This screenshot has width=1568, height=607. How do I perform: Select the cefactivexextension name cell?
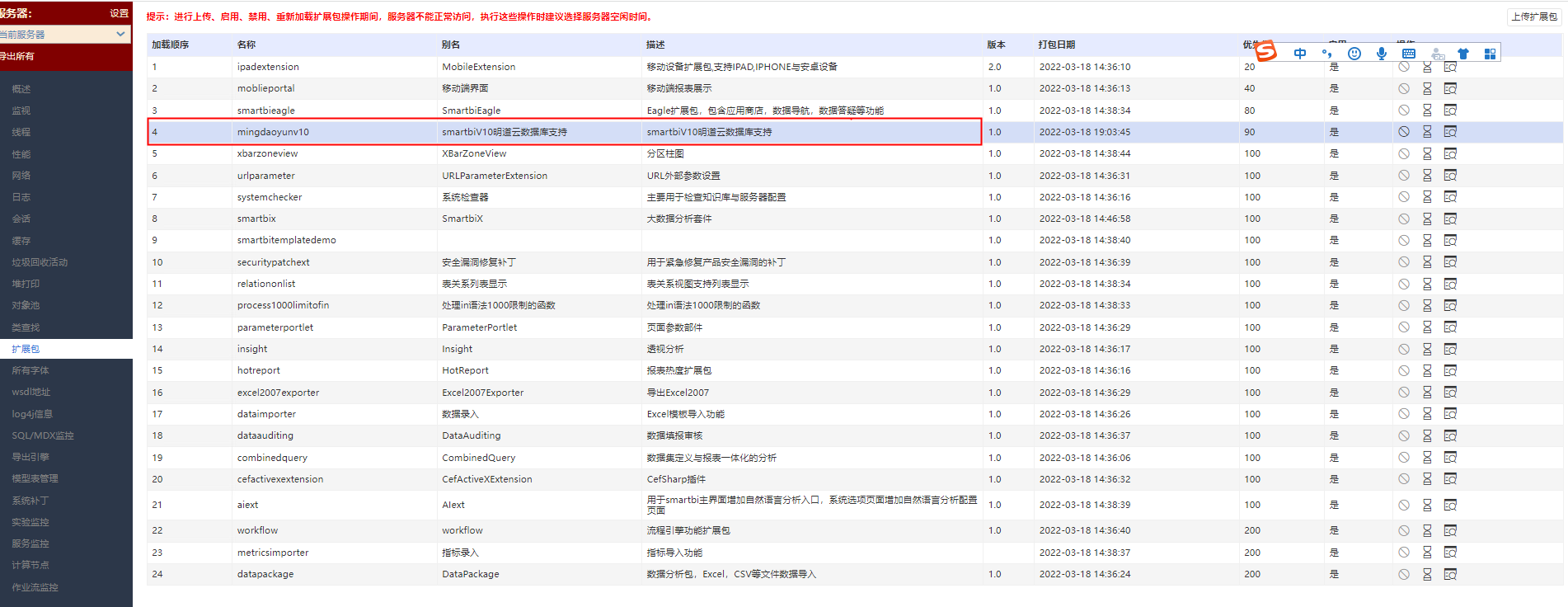click(280, 479)
